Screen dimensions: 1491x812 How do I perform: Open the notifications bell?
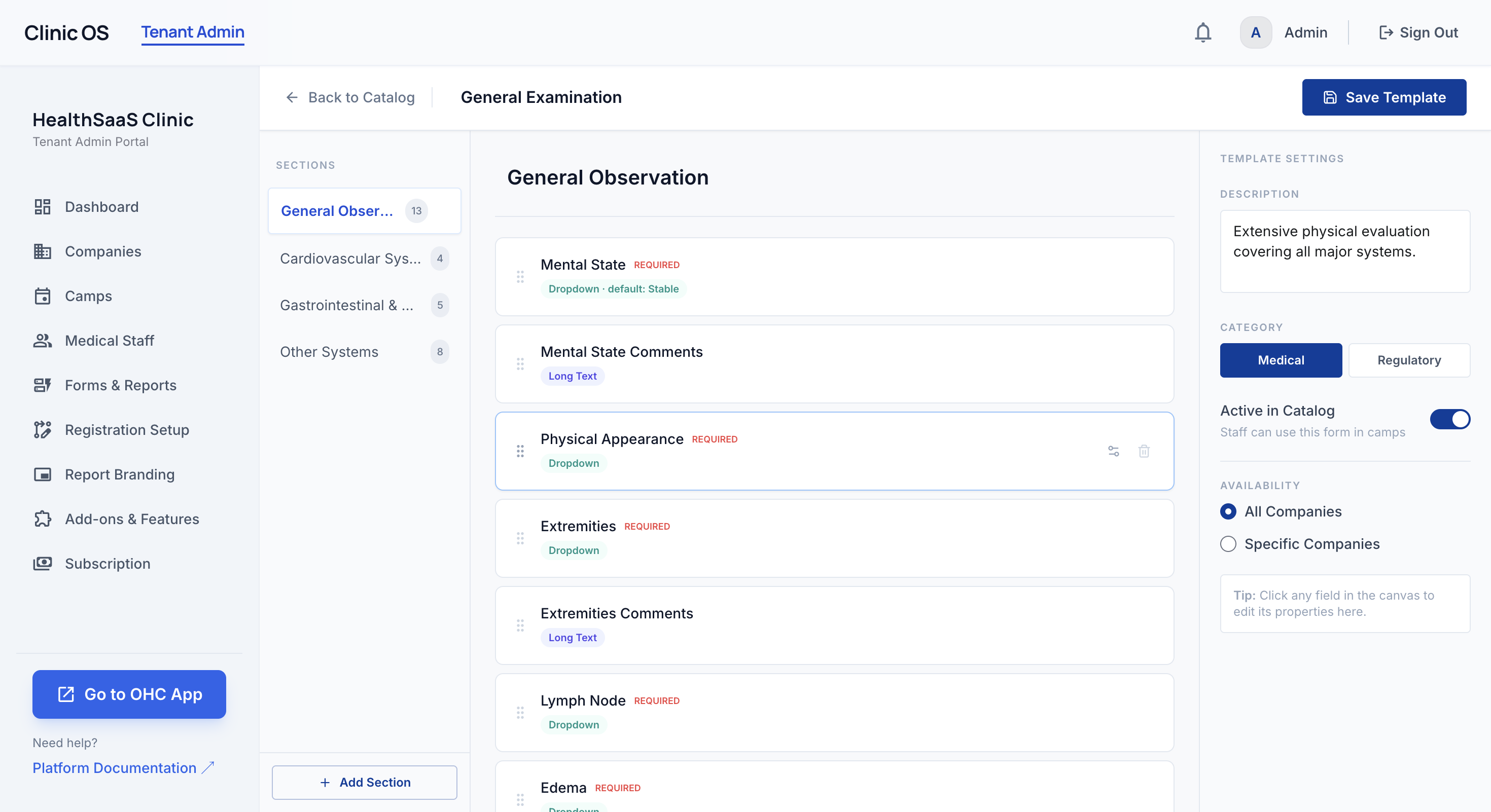pyautogui.click(x=1203, y=32)
